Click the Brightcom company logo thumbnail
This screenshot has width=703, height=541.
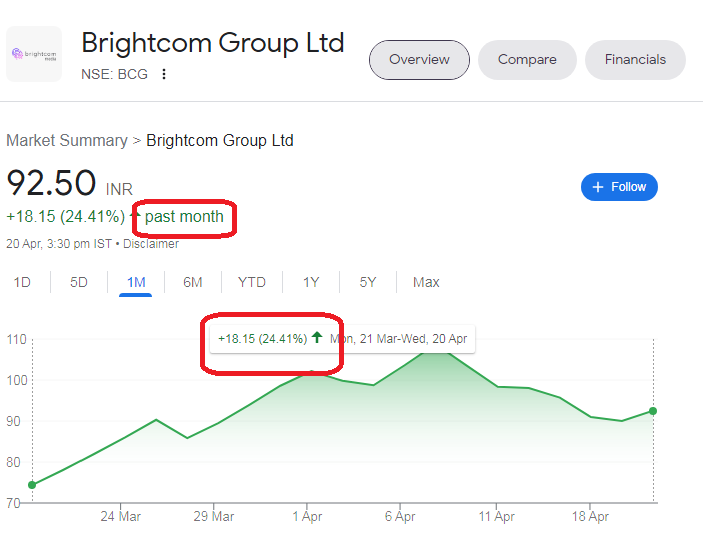coord(34,54)
